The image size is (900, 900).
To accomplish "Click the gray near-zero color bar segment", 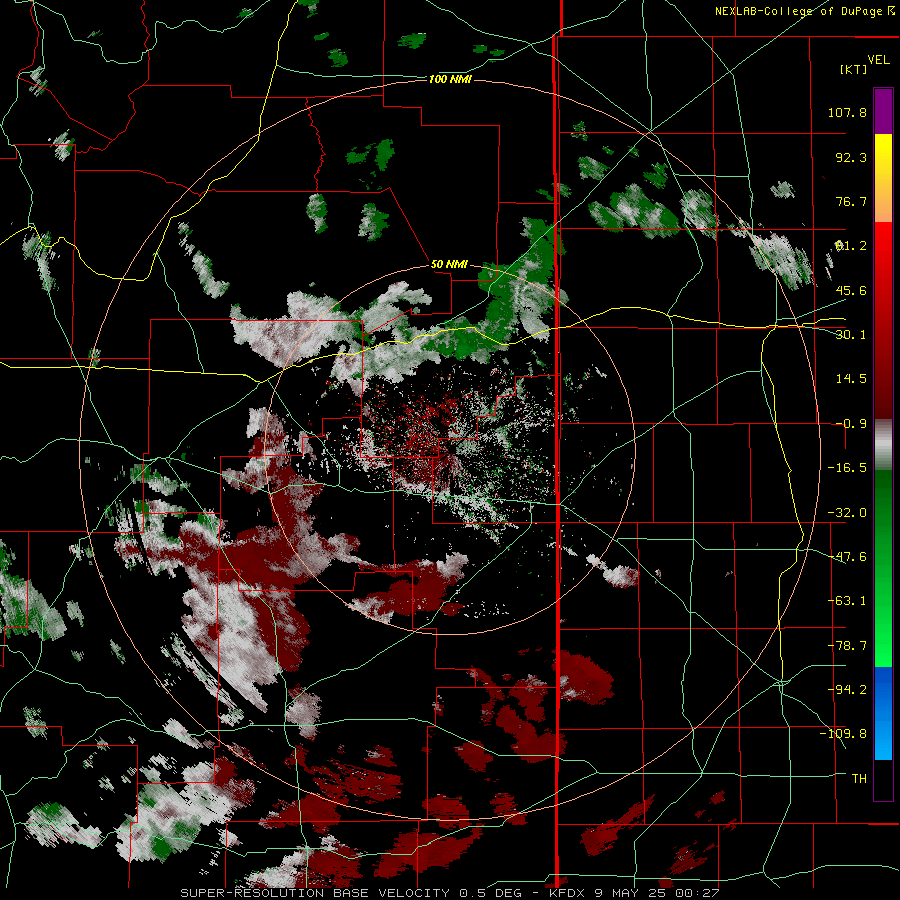I will (x=883, y=445).
